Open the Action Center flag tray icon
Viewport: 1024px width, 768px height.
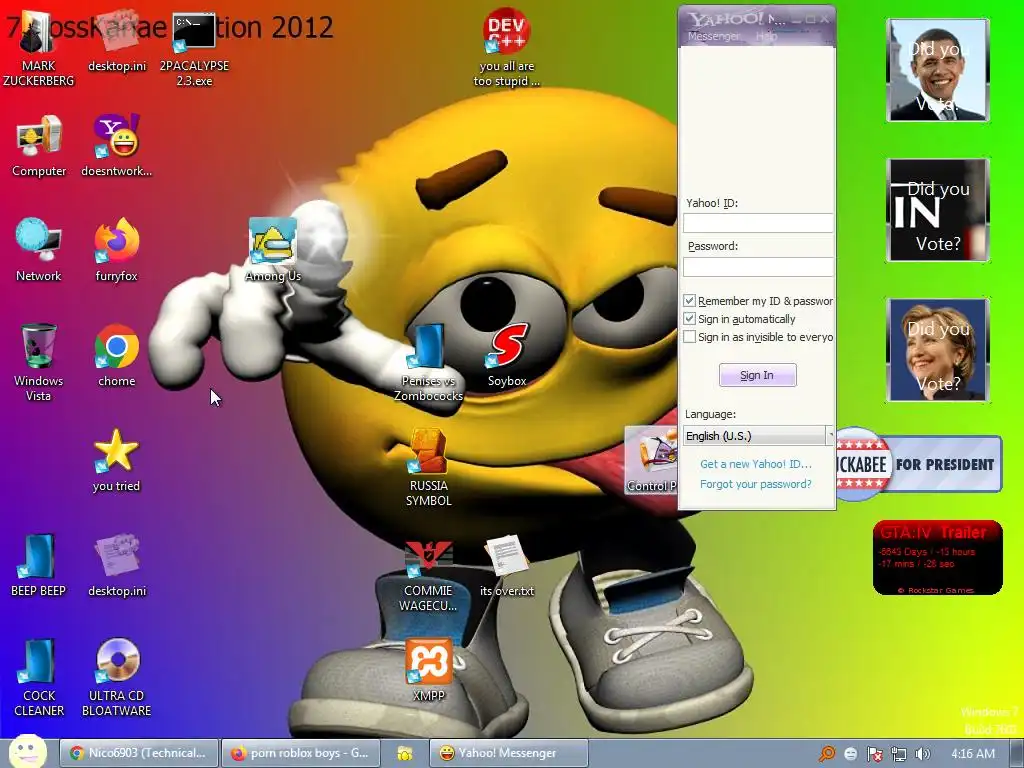[874, 754]
